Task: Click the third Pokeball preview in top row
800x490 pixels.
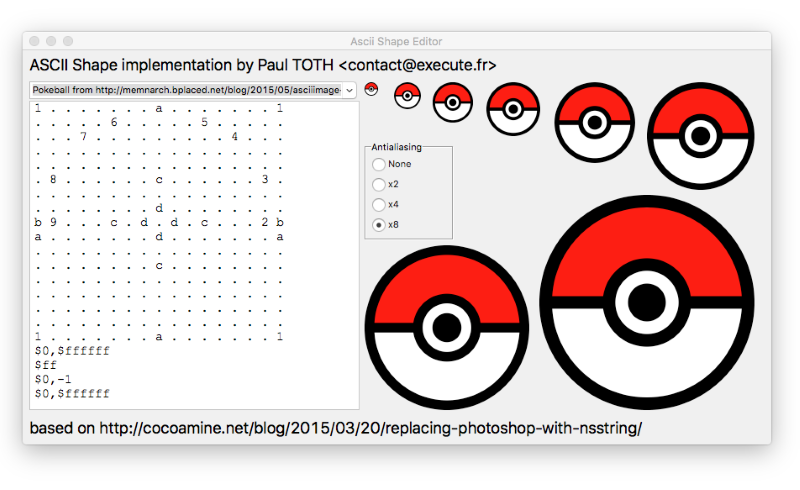Action: 453,102
